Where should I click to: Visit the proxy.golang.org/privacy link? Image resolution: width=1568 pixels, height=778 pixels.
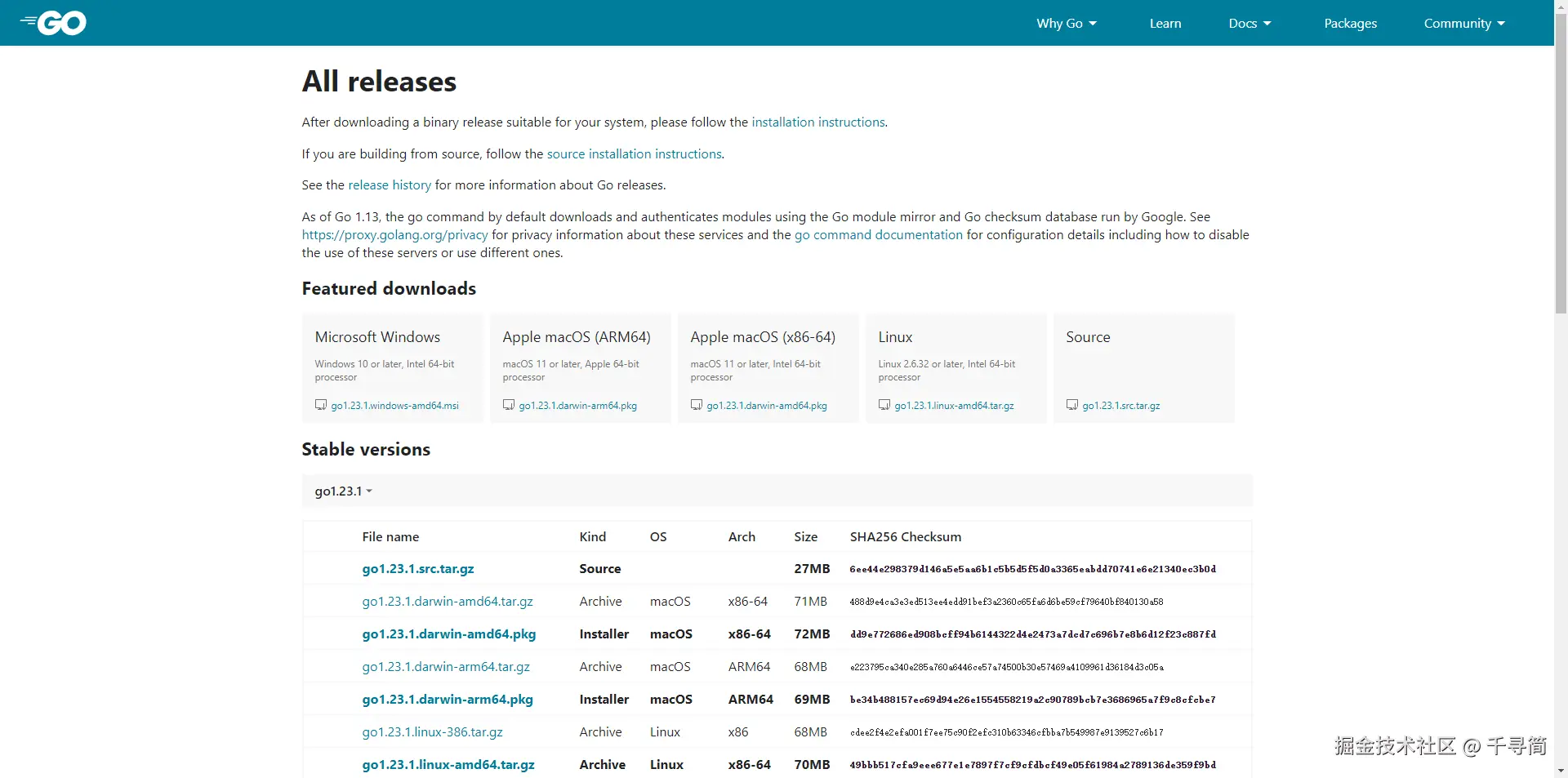point(395,234)
